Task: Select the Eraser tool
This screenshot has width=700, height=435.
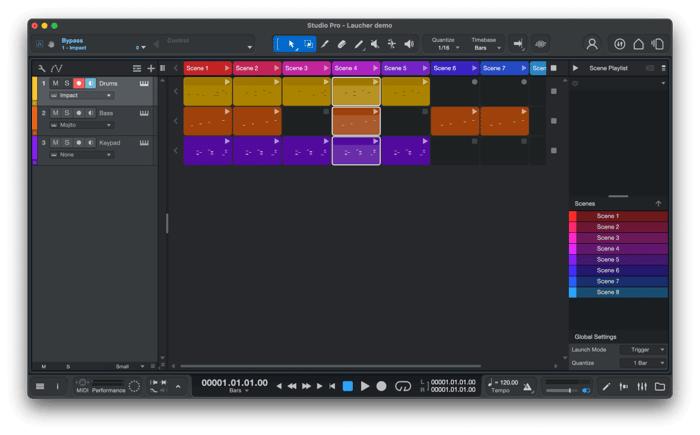Action: click(341, 44)
